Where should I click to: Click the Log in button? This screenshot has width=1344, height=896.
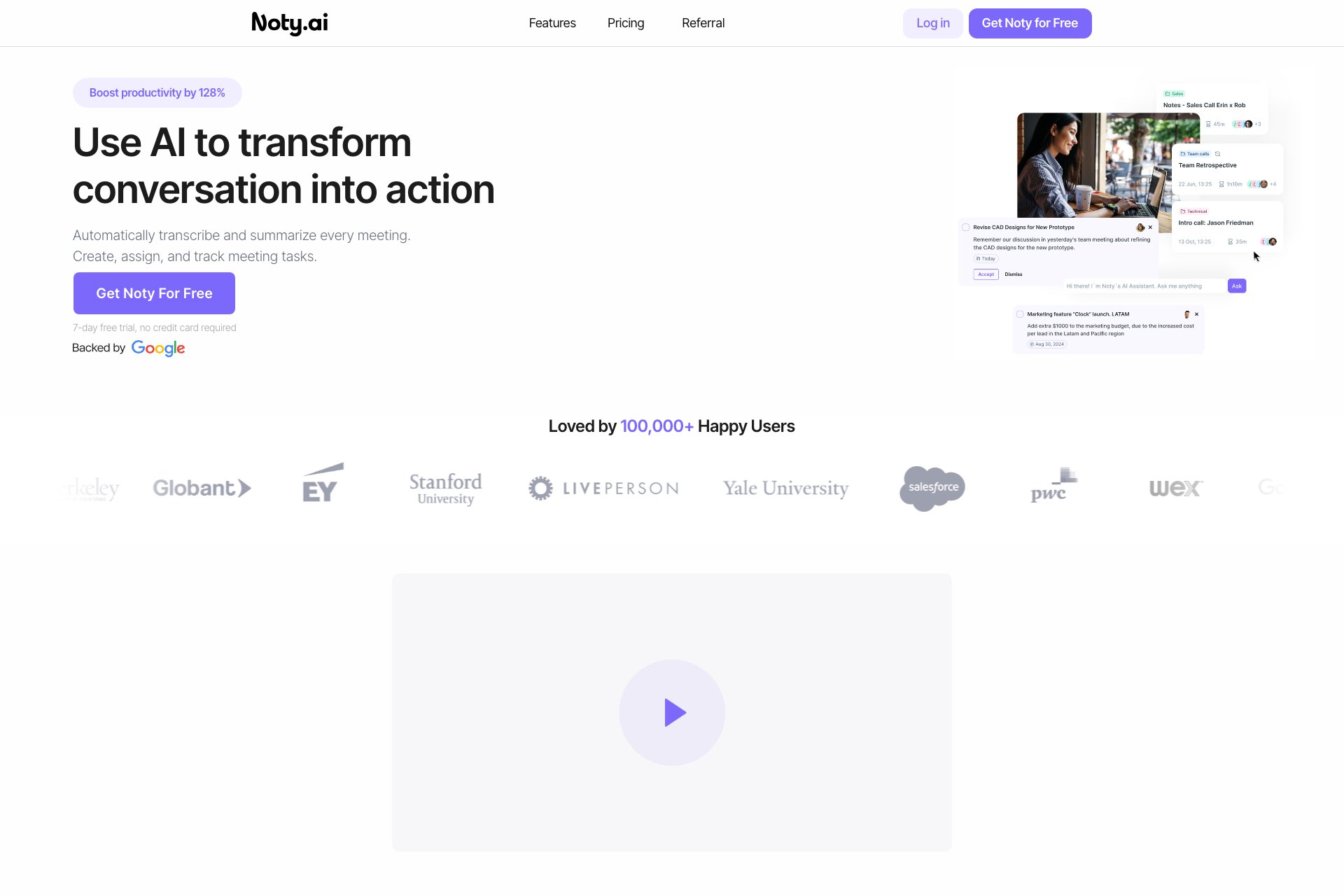(x=932, y=23)
